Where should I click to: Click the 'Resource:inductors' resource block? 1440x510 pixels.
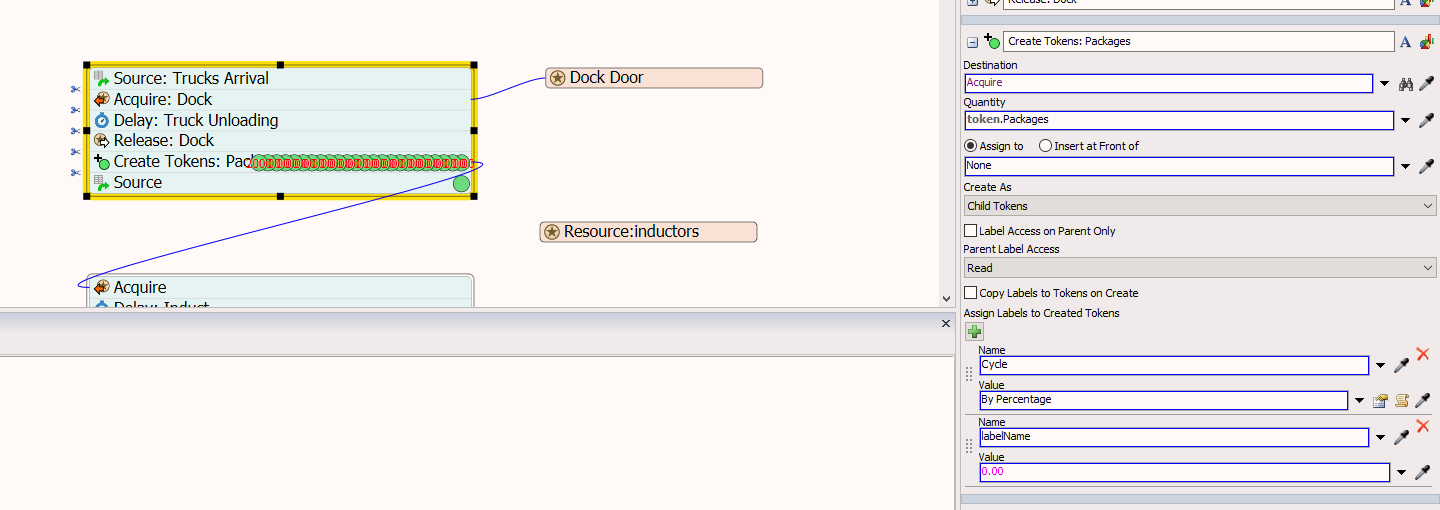pos(648,232)
